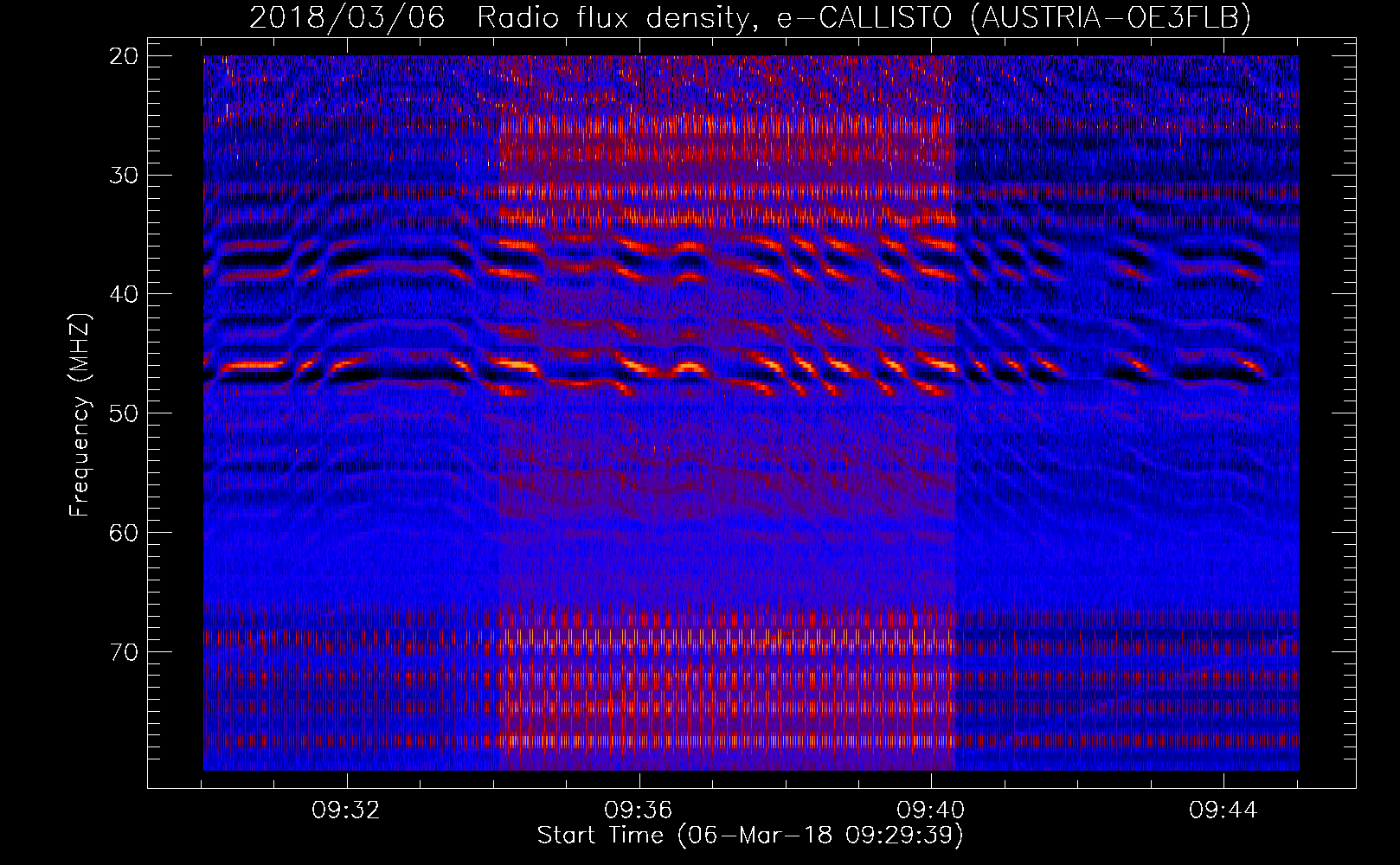The image size is (1400, 865).
Task: Click the 20 frequency tick label
Action: click(x=125, y=56)
